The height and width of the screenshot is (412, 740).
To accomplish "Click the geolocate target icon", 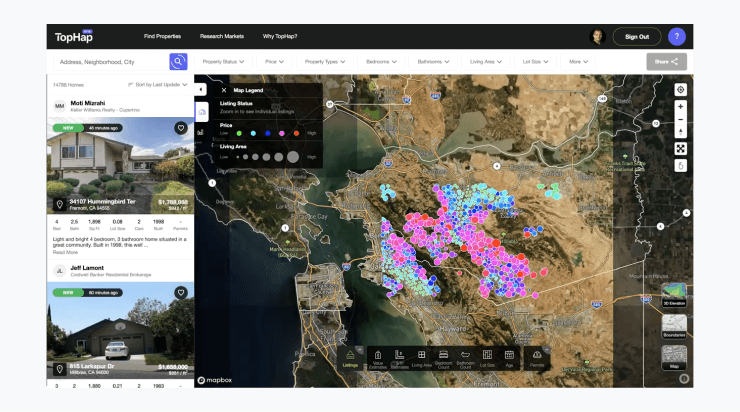I will click(x=680, y=90).
